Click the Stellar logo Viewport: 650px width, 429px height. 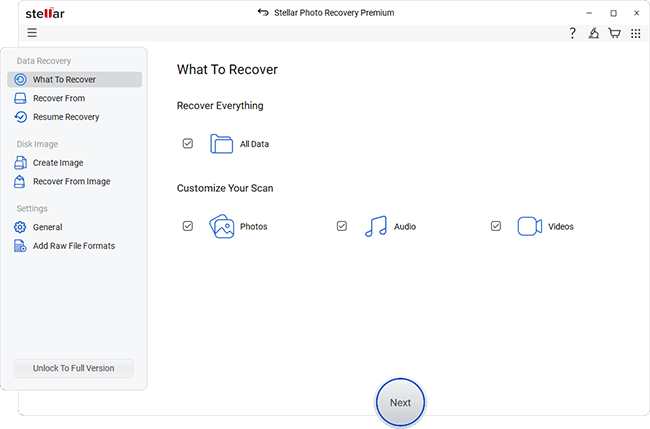click(45, 13)
